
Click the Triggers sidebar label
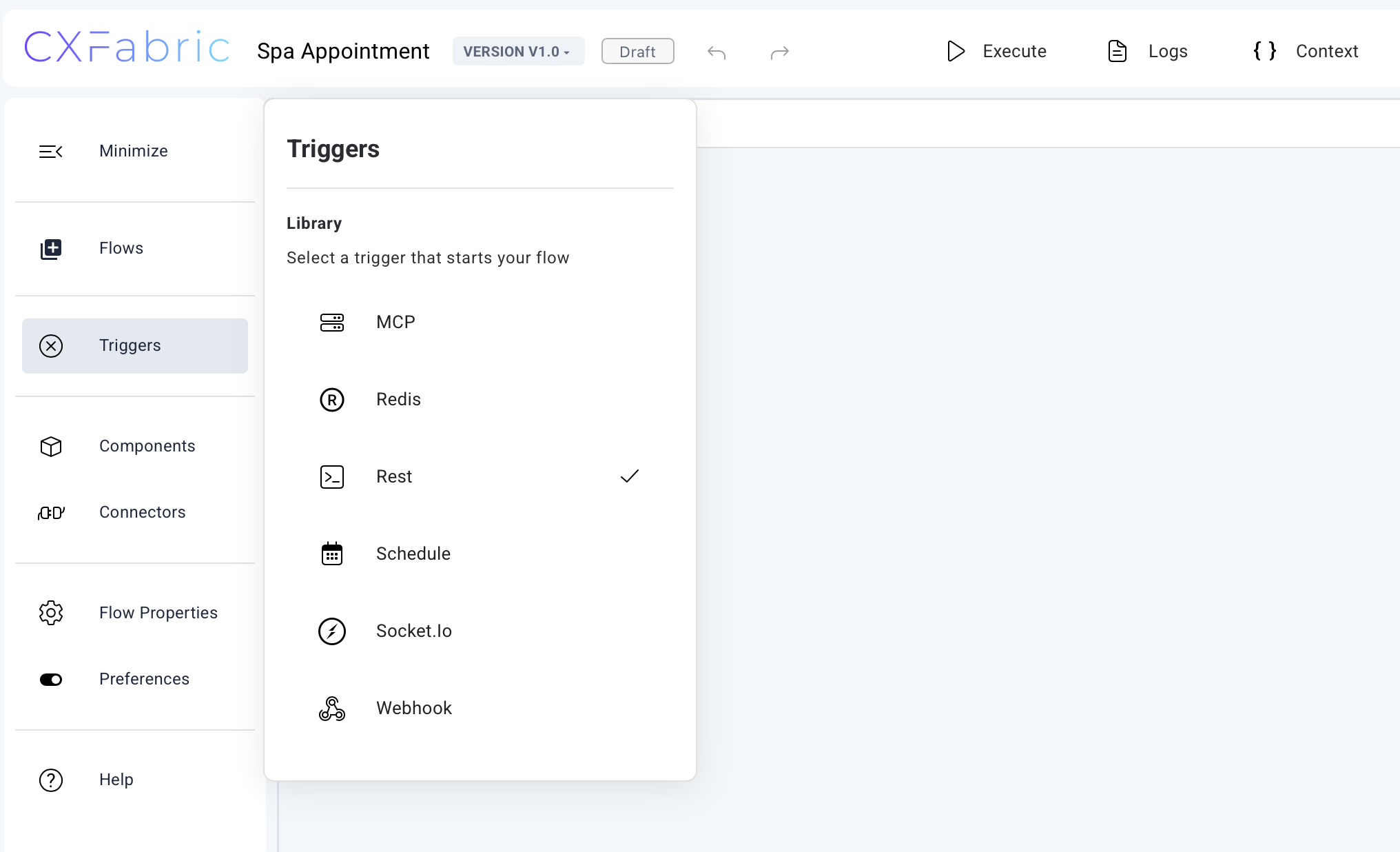coord(130,345)
